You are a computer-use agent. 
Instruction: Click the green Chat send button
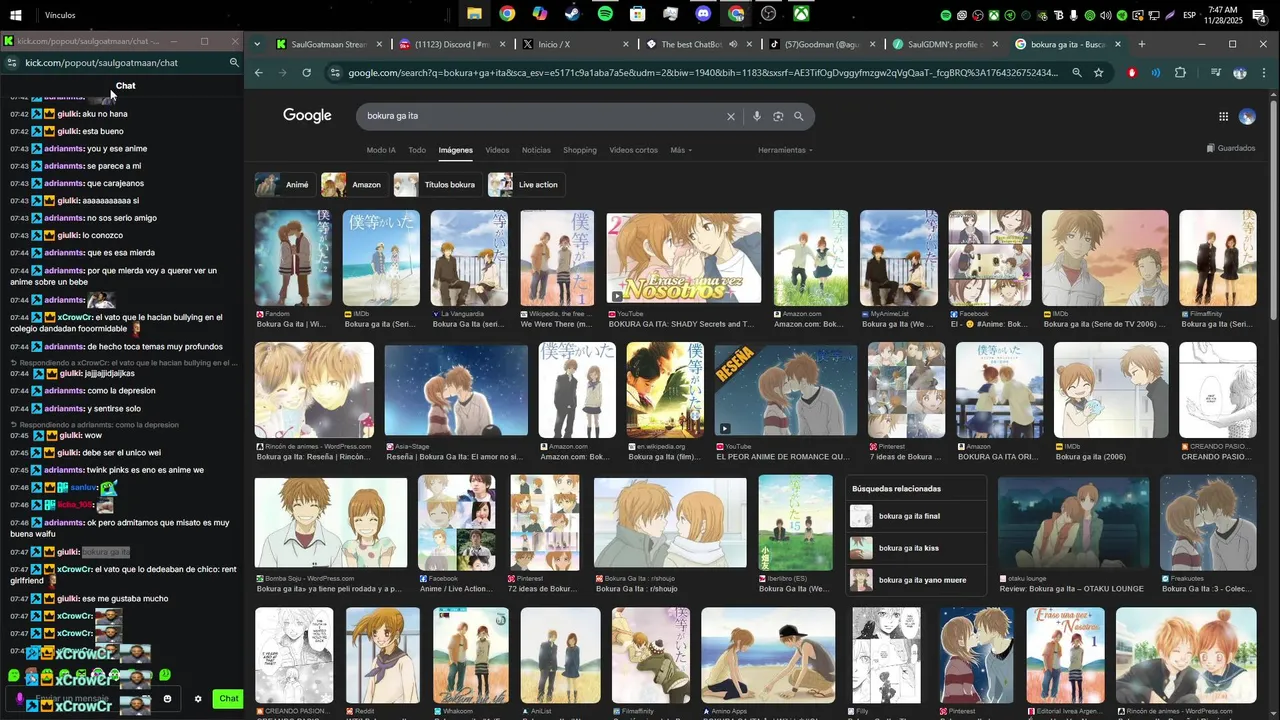tap(229, 699)
